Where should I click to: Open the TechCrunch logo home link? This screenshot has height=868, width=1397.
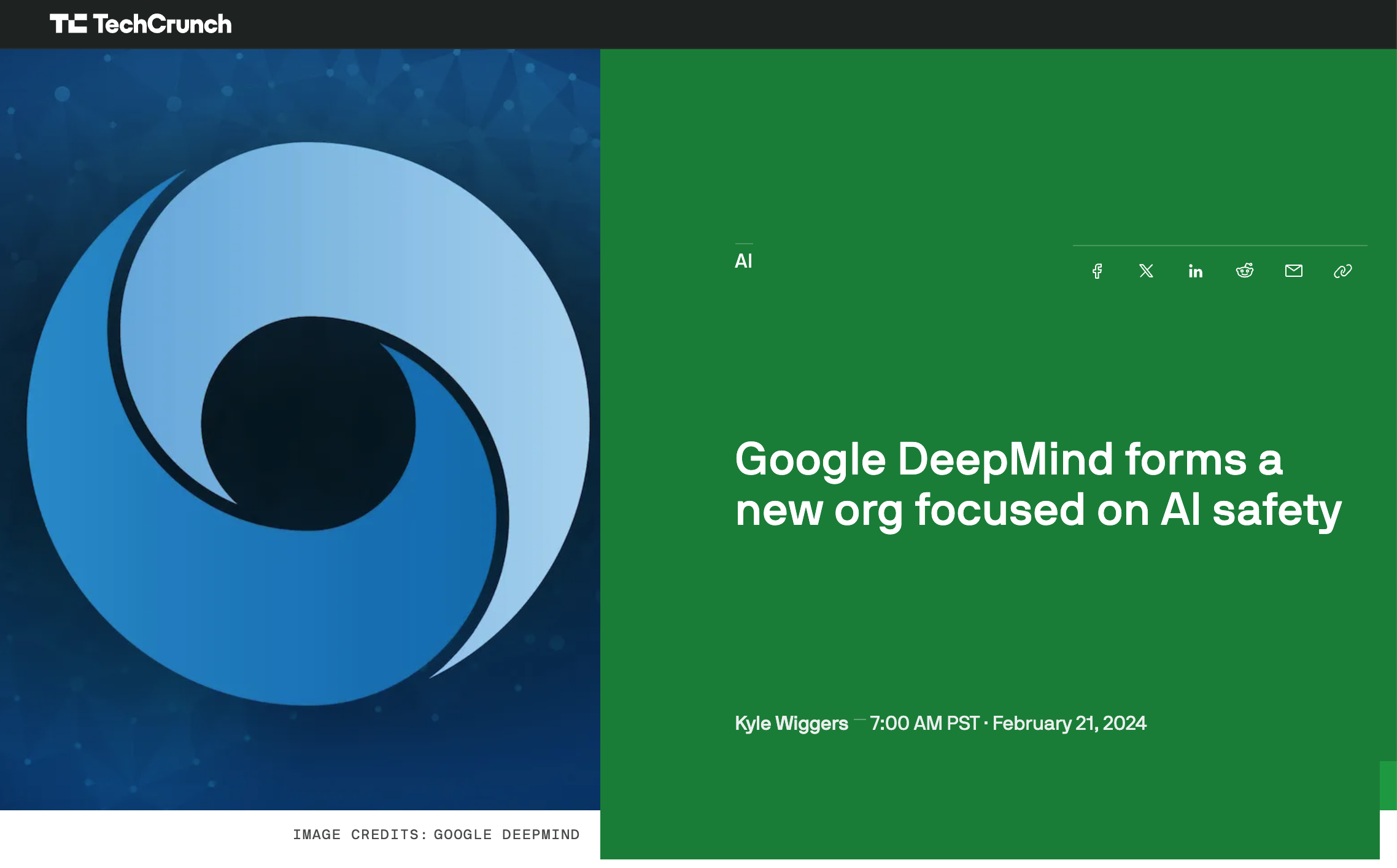pyautogui.click(x=141, y=24)
